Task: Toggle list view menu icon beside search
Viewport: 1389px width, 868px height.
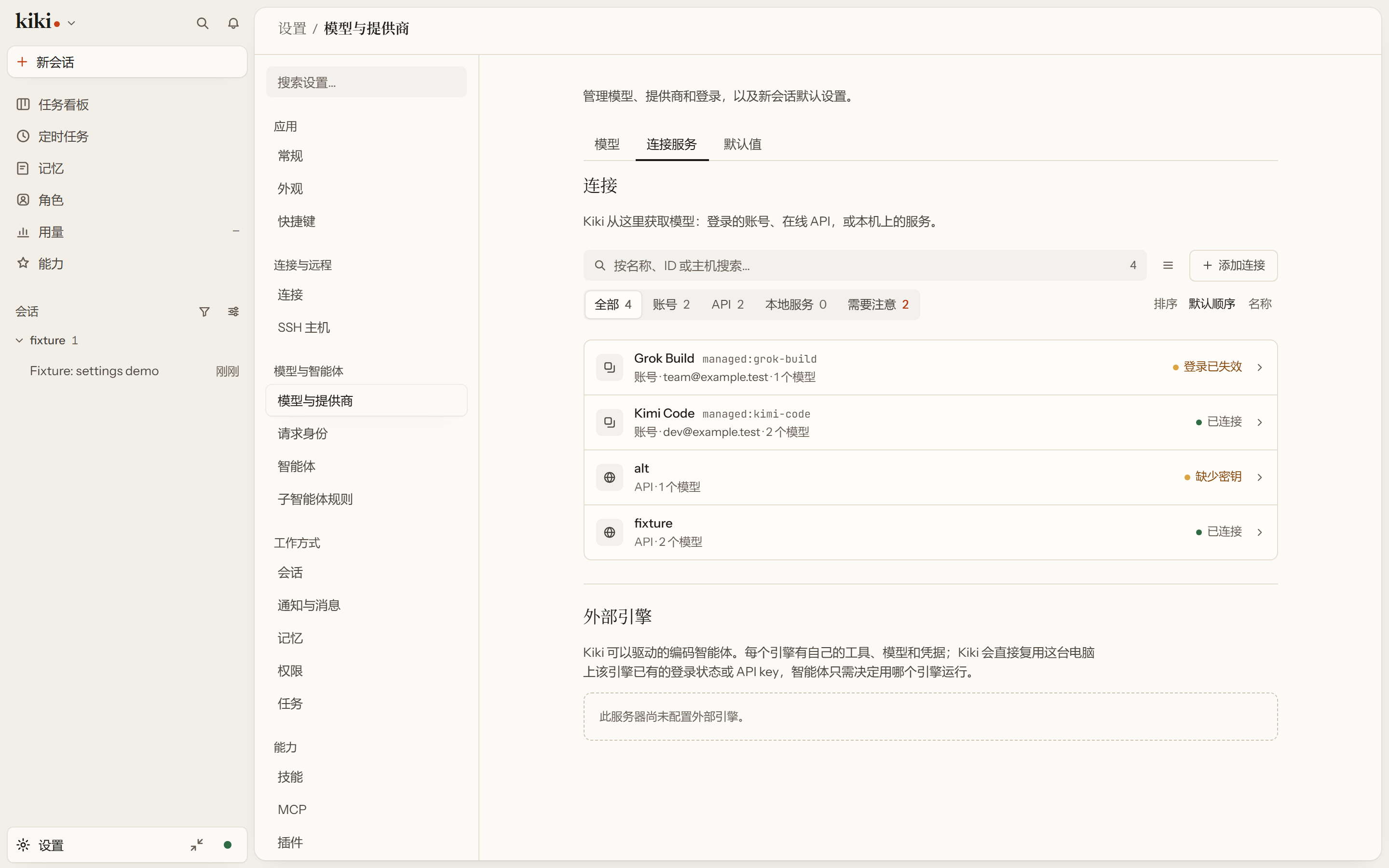Action: (x=1168, y=265)
